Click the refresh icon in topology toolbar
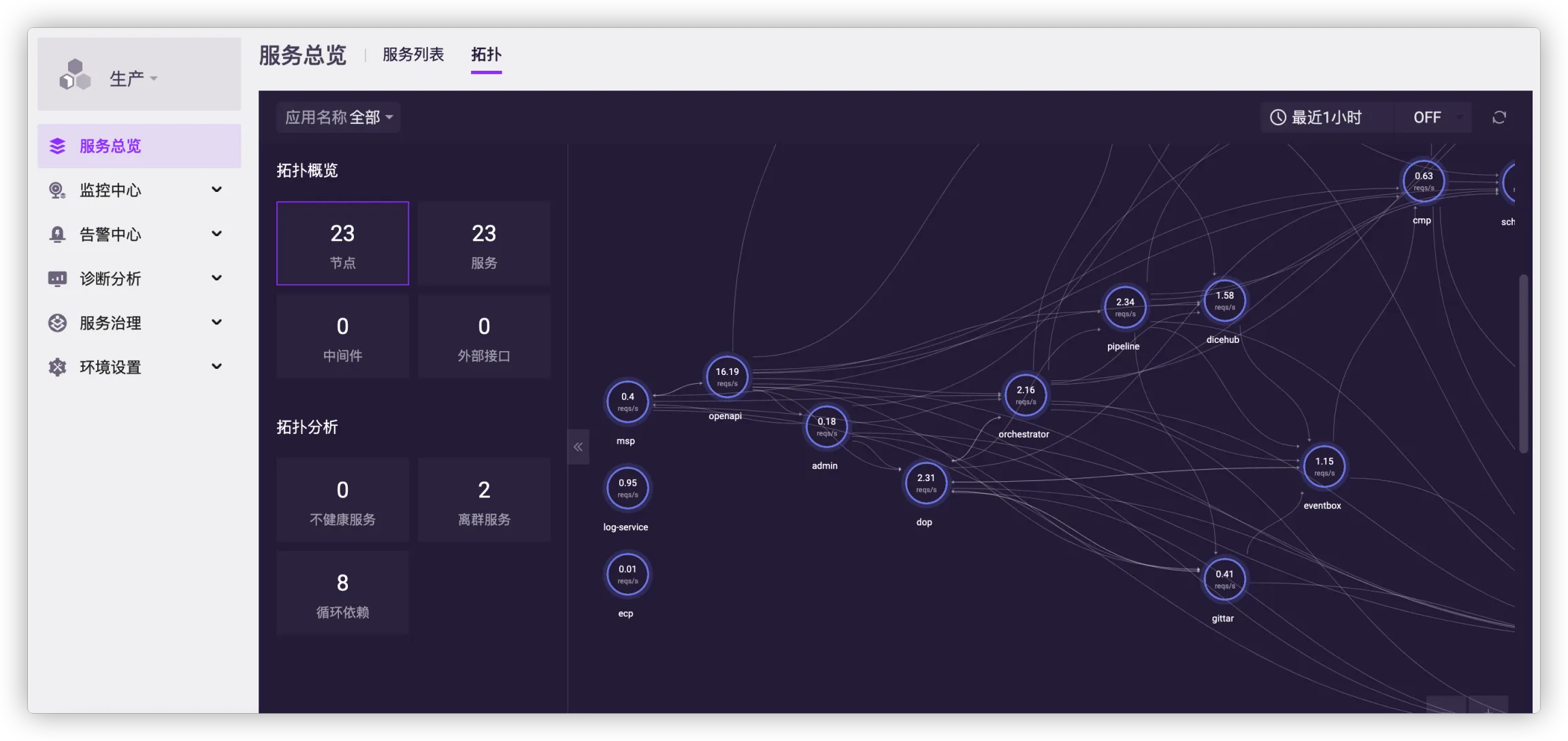The height and width of the screenshot is (741, 1568). (x=1499, y=118)
